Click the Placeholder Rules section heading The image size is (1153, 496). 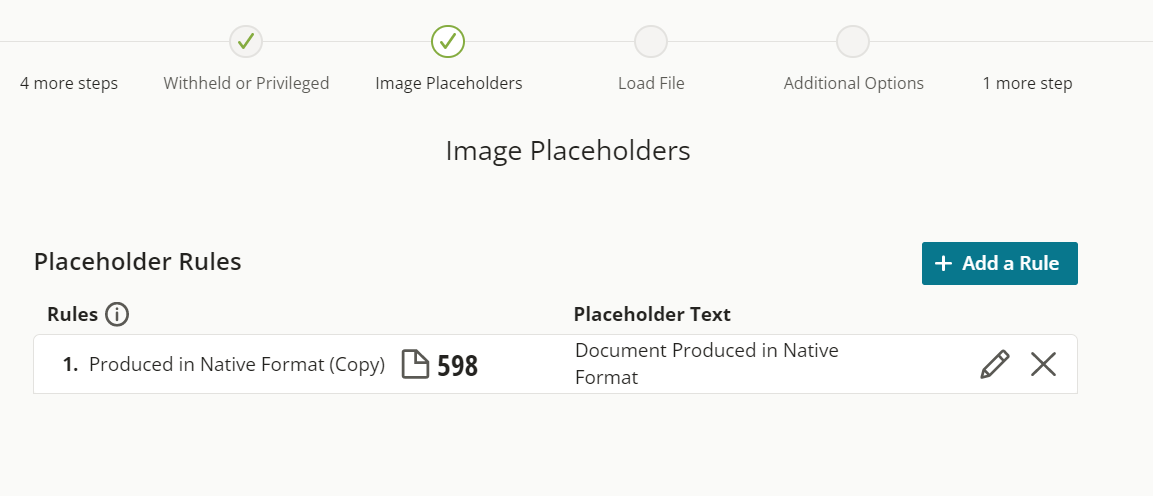(x=138, y=262)
